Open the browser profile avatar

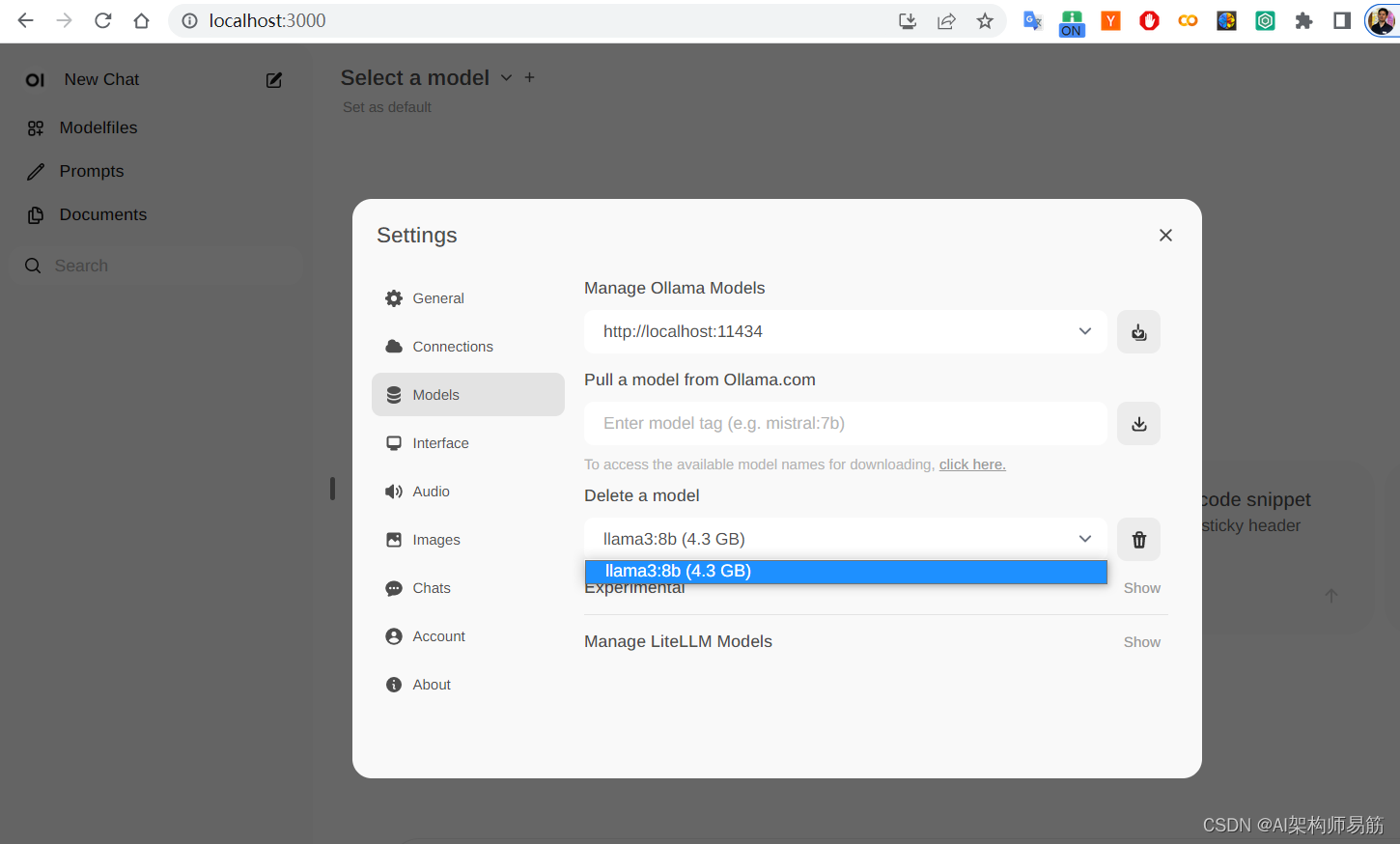point(1382,21)
